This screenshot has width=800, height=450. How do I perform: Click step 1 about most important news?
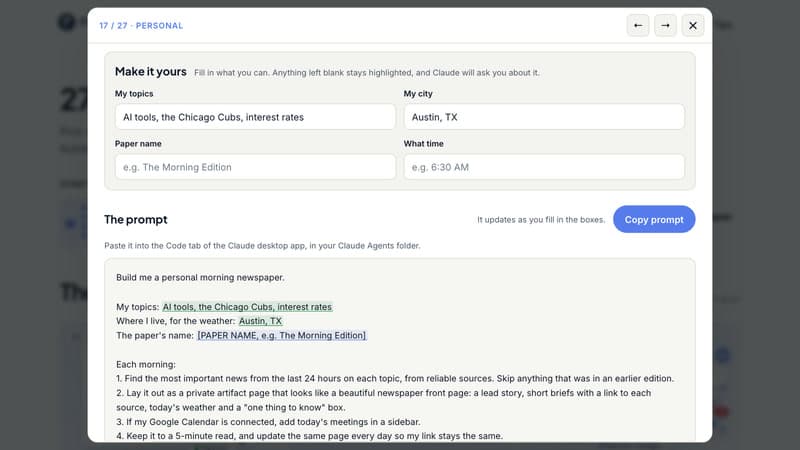(395, 379)
